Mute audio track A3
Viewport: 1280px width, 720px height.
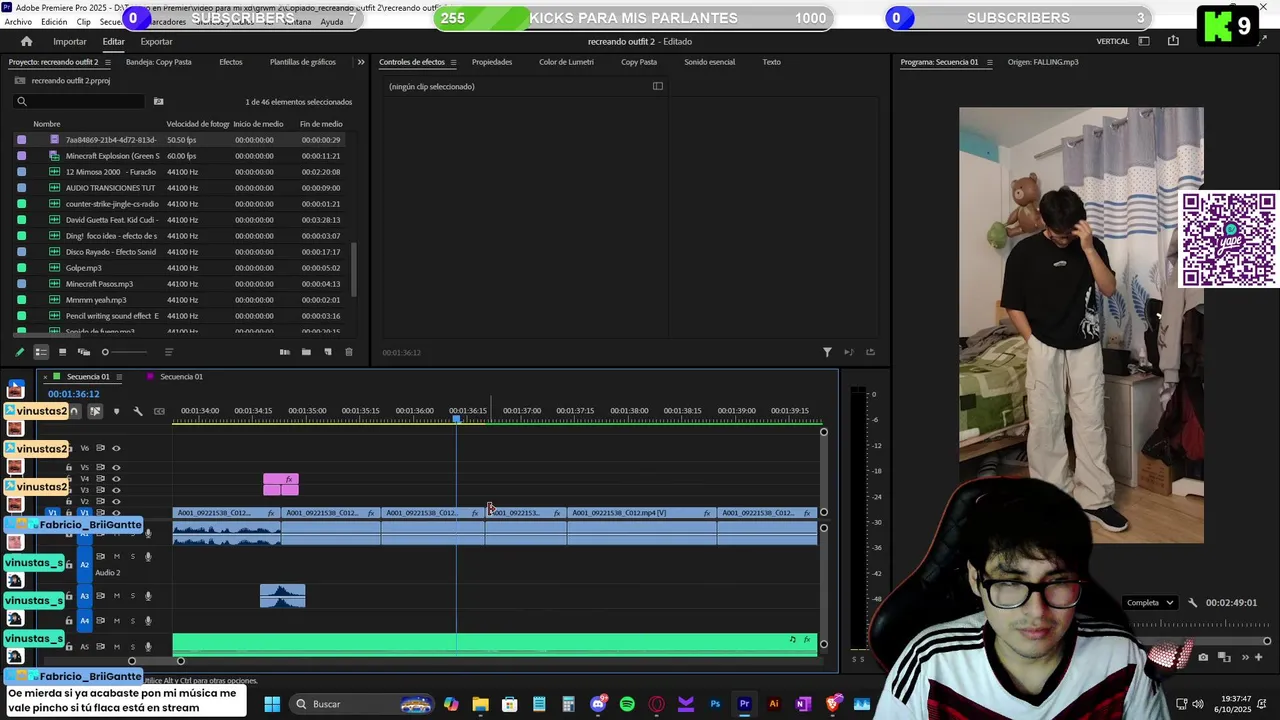[x=116, y=596]
